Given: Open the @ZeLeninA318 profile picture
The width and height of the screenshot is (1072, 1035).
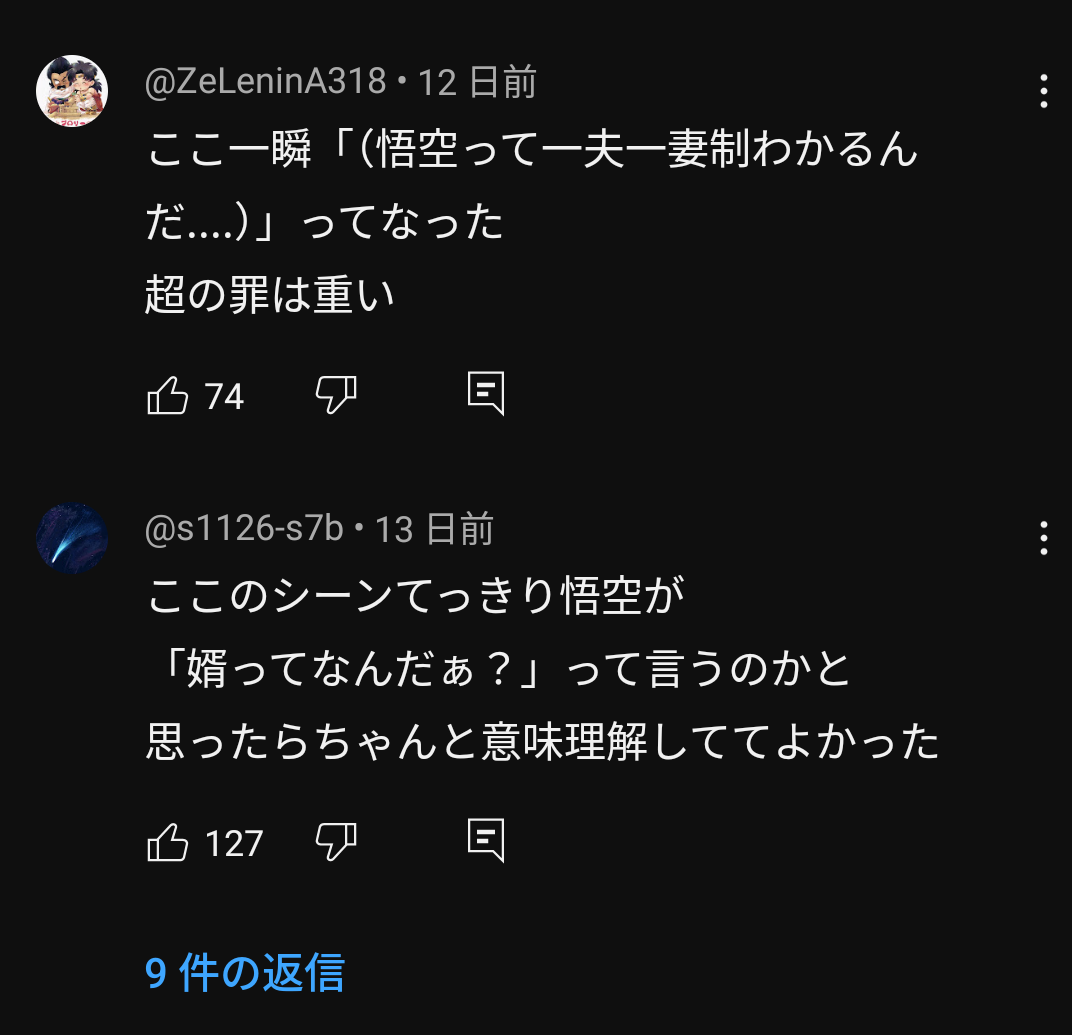Looking at the screenshot, I should 72,91.
